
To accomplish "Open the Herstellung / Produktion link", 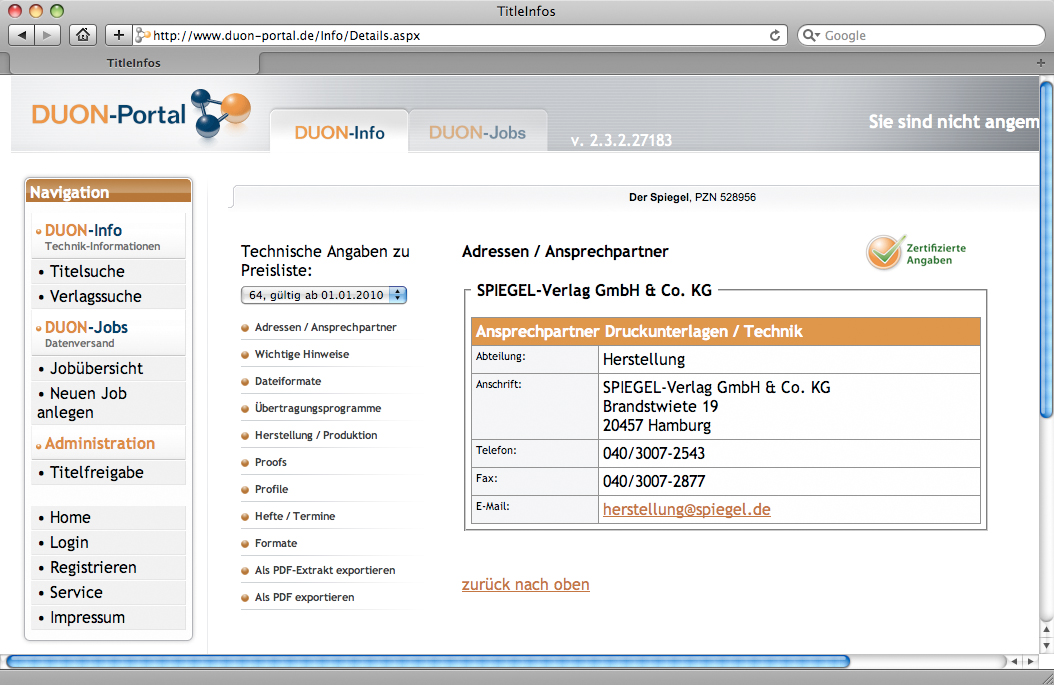I will point(316,435).
